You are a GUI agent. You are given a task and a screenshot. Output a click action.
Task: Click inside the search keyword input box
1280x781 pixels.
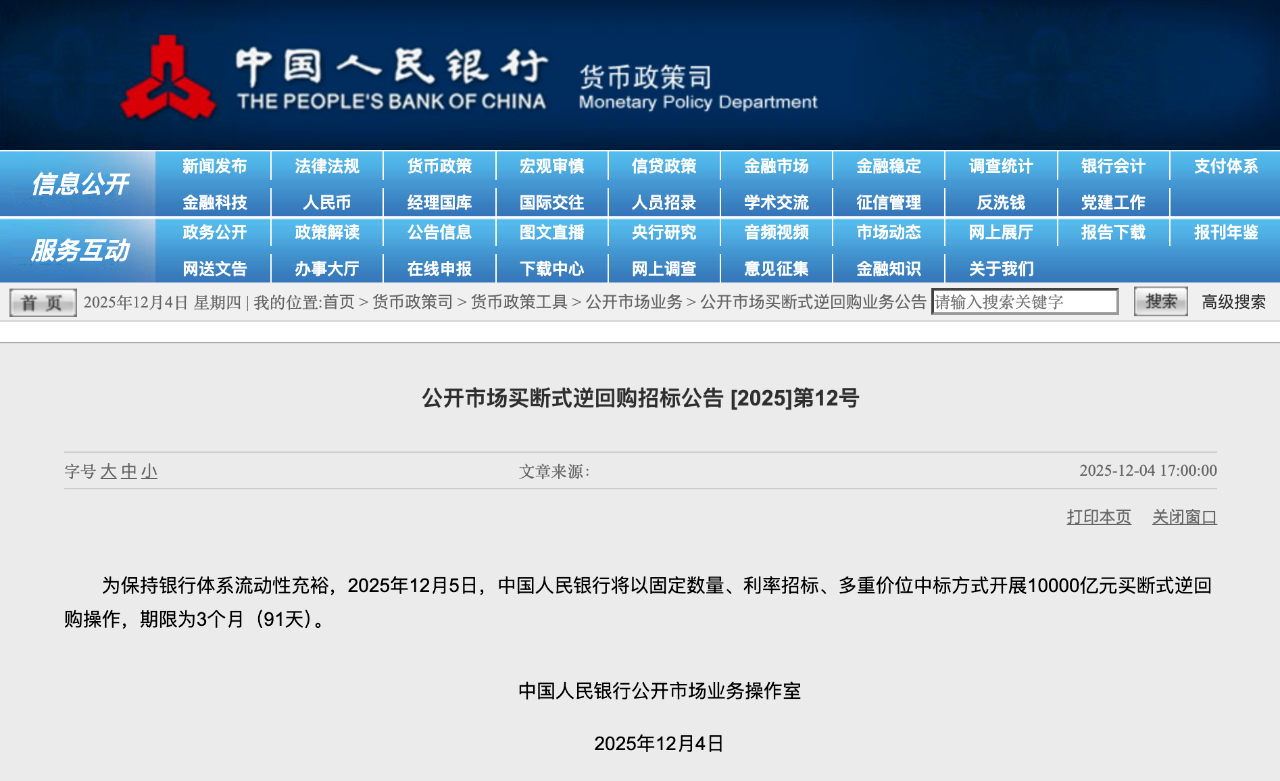pyautogui.click(x=1025, y=301)
